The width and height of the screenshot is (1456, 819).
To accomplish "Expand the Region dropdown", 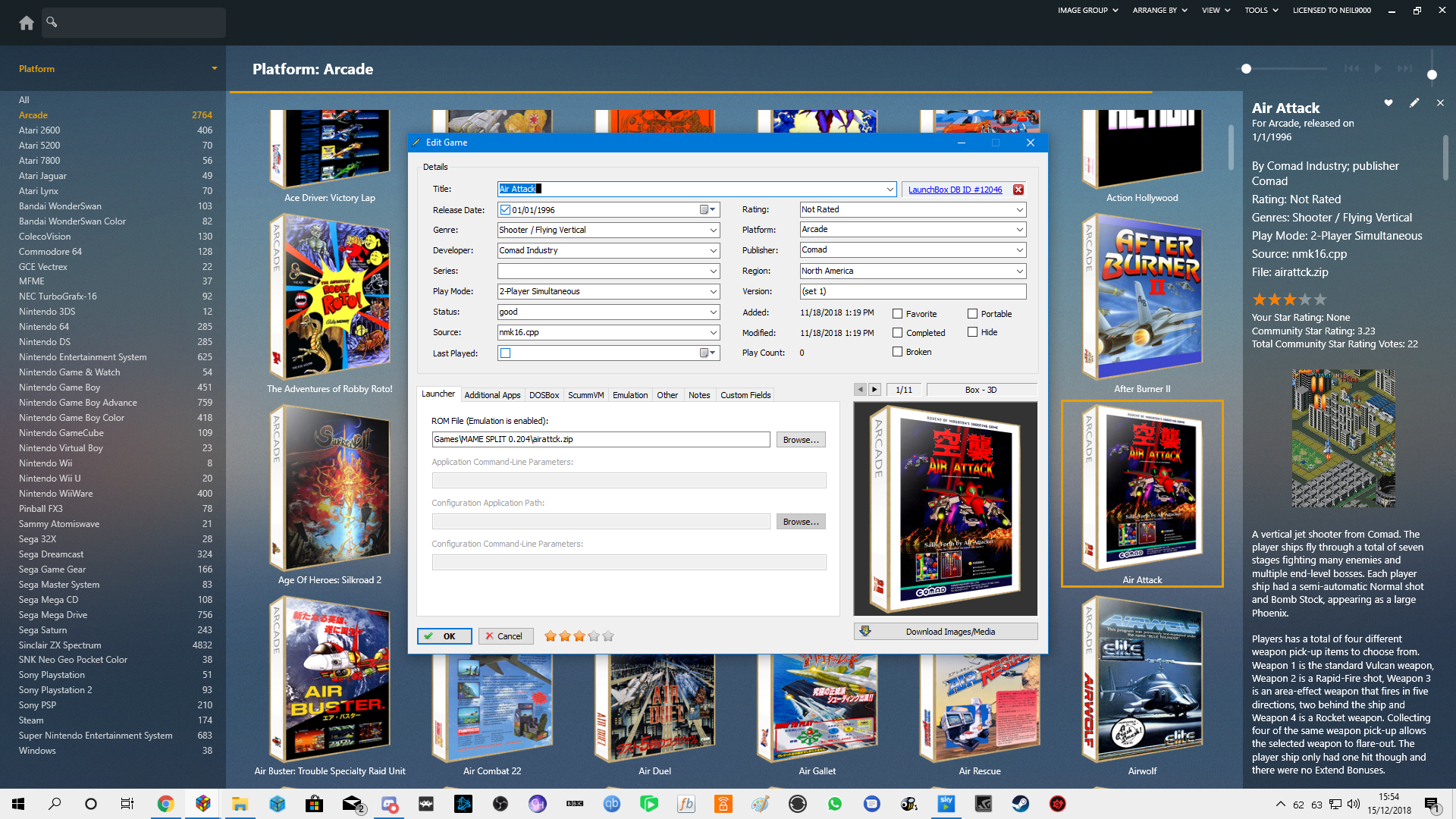I will 1019,271.
